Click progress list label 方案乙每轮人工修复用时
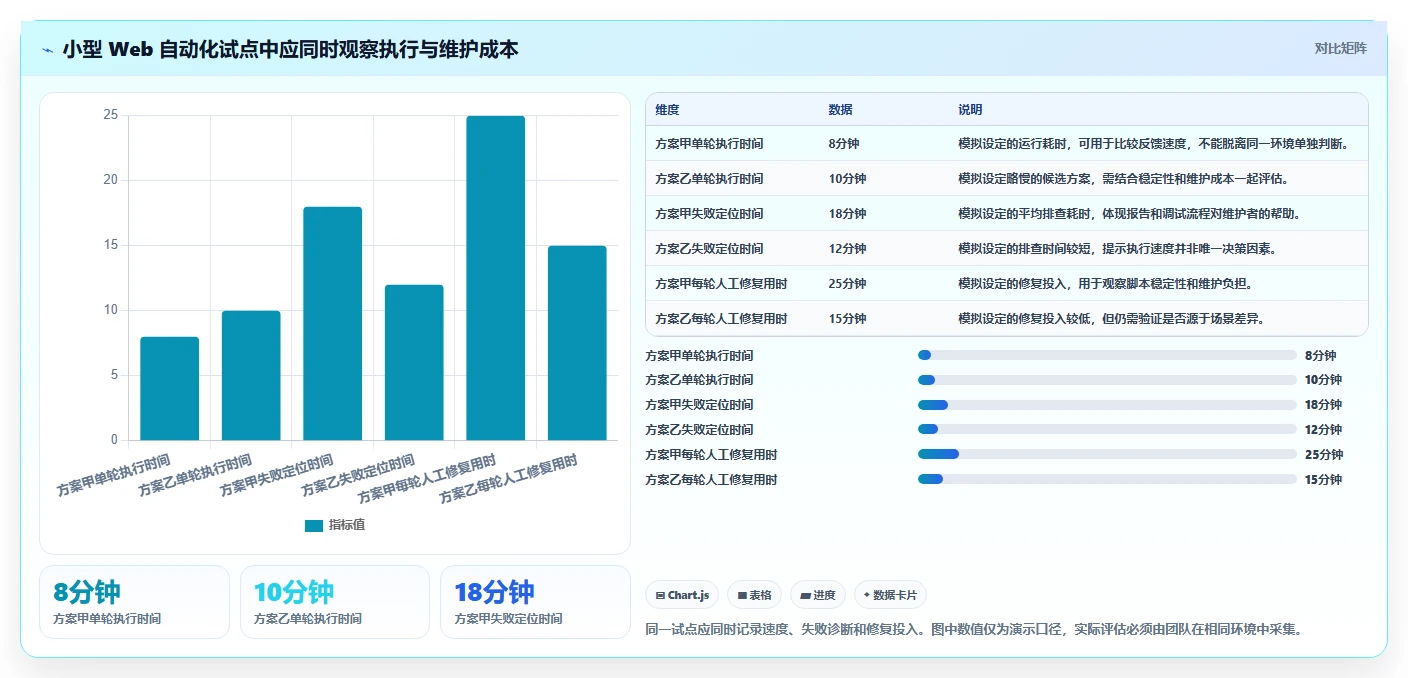 (x=711, y=480)
